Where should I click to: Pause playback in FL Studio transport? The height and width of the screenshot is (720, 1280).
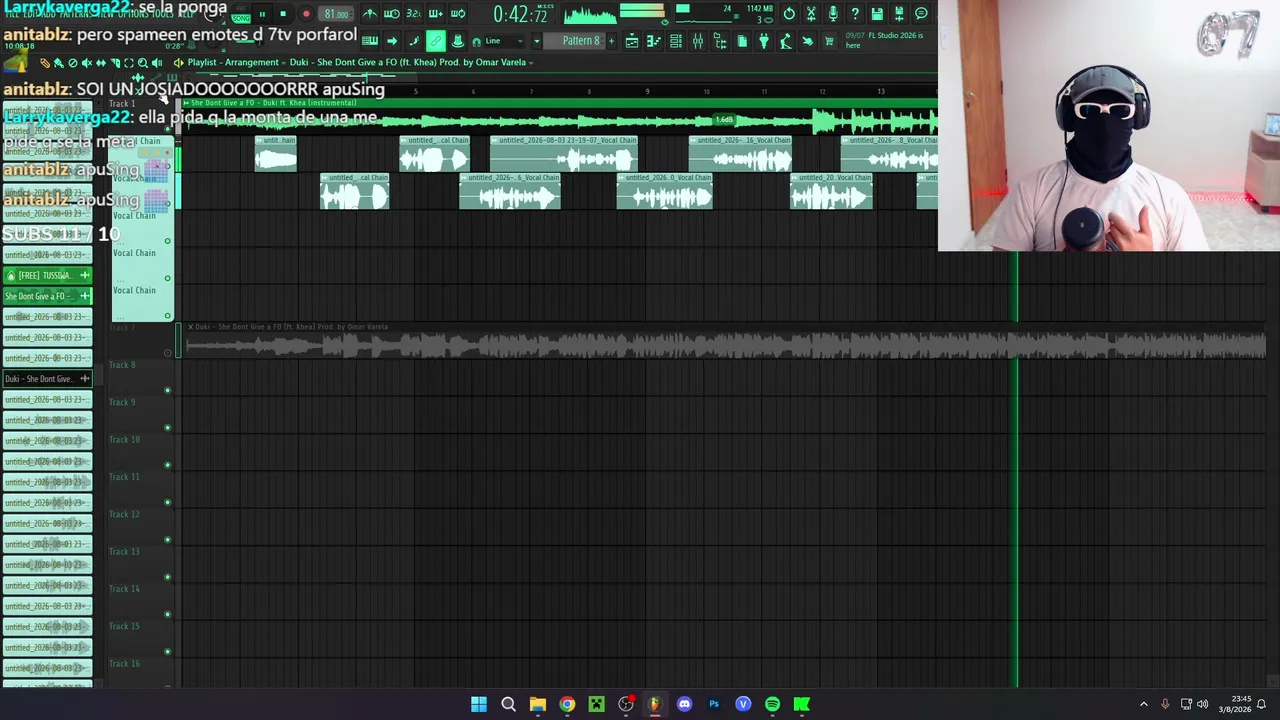click(x=262, y=14)
